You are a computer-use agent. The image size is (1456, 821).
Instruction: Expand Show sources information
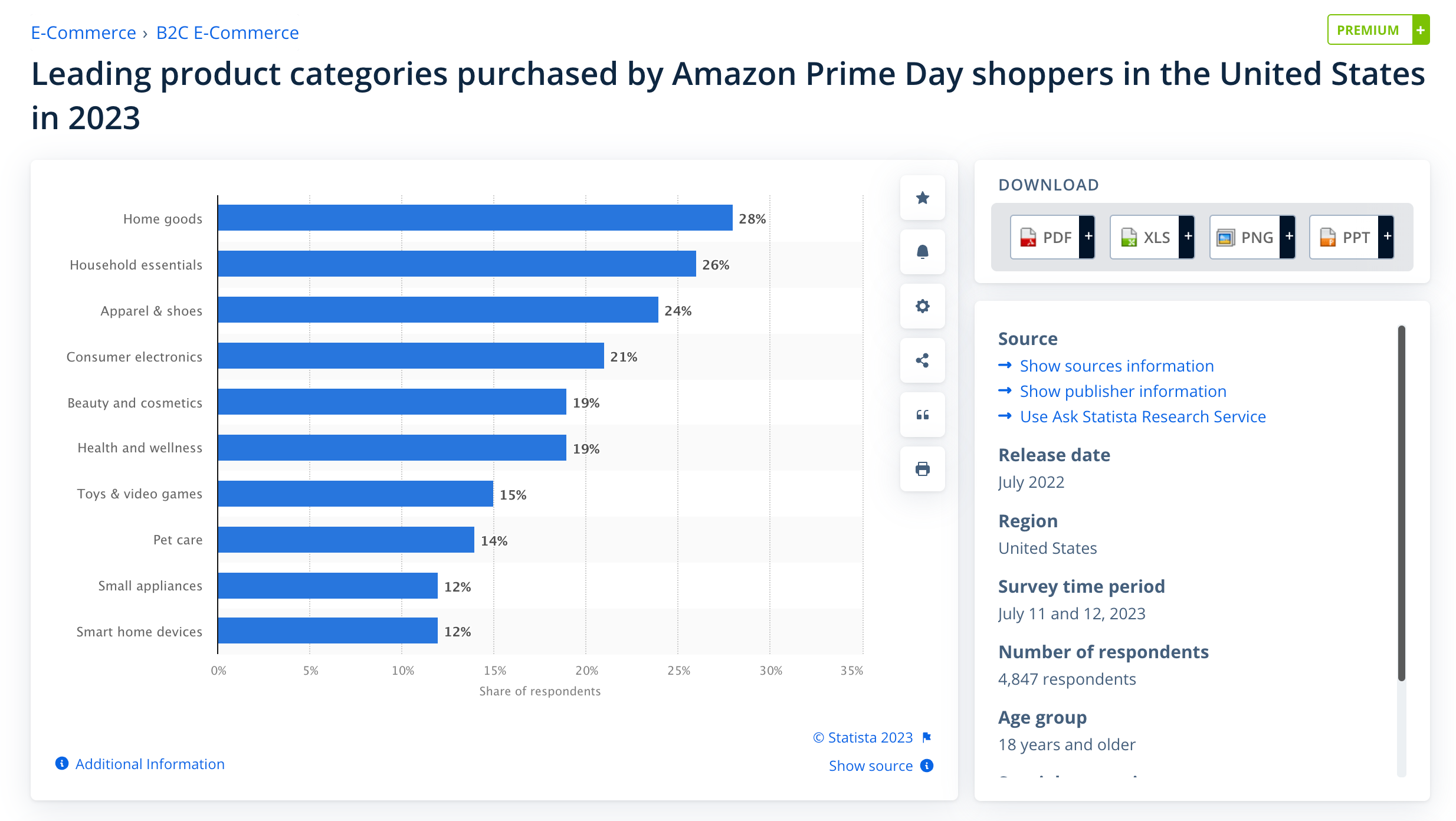tap(1116, 366)
